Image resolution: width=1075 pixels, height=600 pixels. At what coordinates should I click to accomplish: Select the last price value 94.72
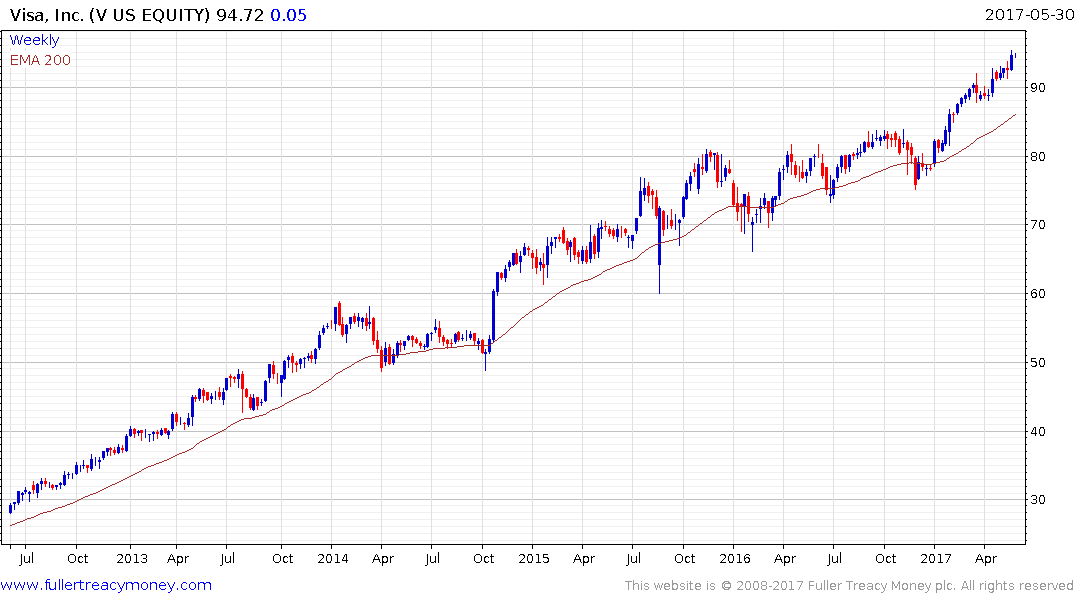[x=240, y=15]
